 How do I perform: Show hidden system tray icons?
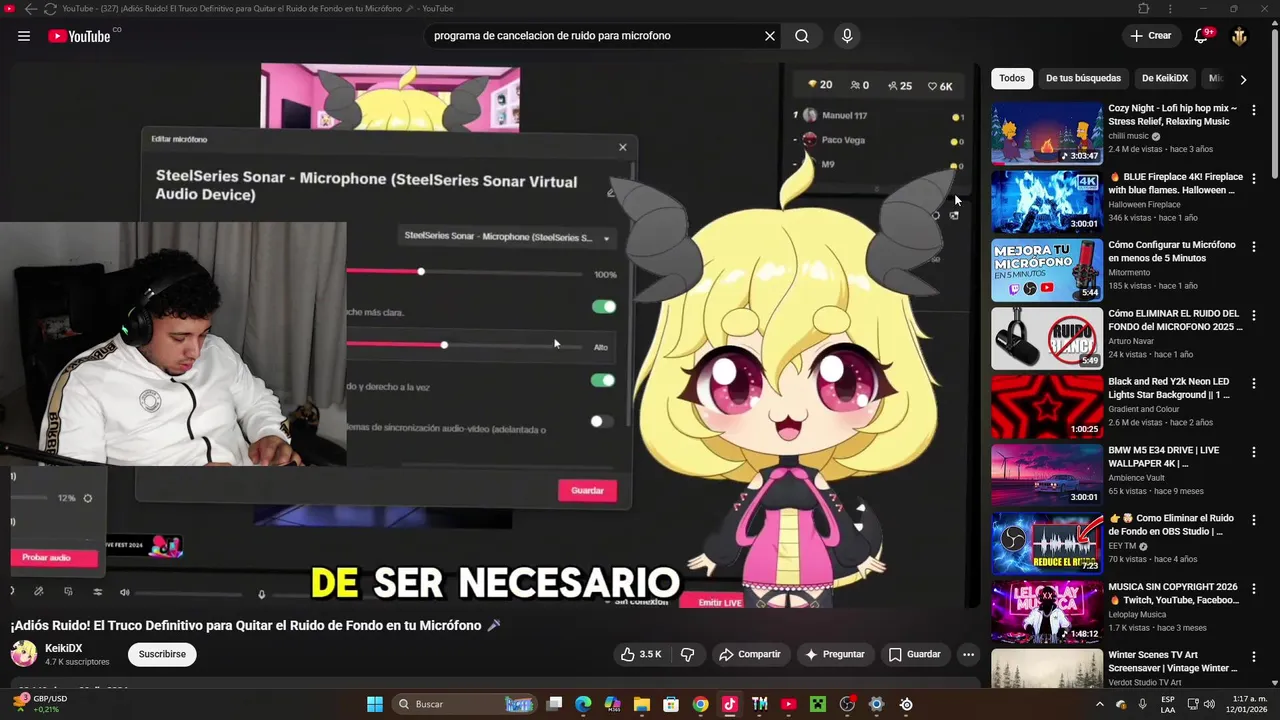[1099, 704]
